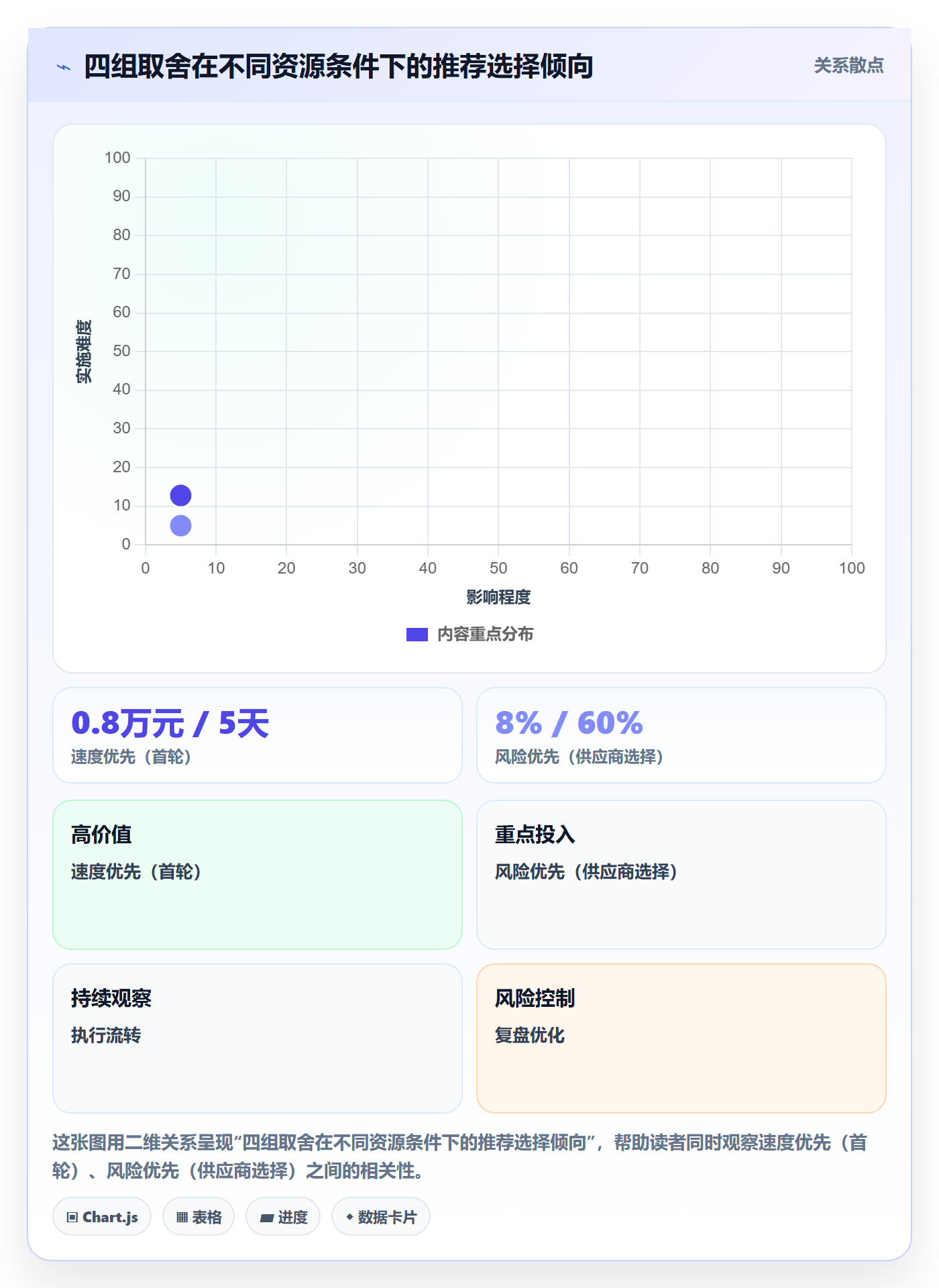Viewport: 939px width, 1288px height.
Task: Open the 0.8万元 / 5天 stat card
Action: [258, 735]
